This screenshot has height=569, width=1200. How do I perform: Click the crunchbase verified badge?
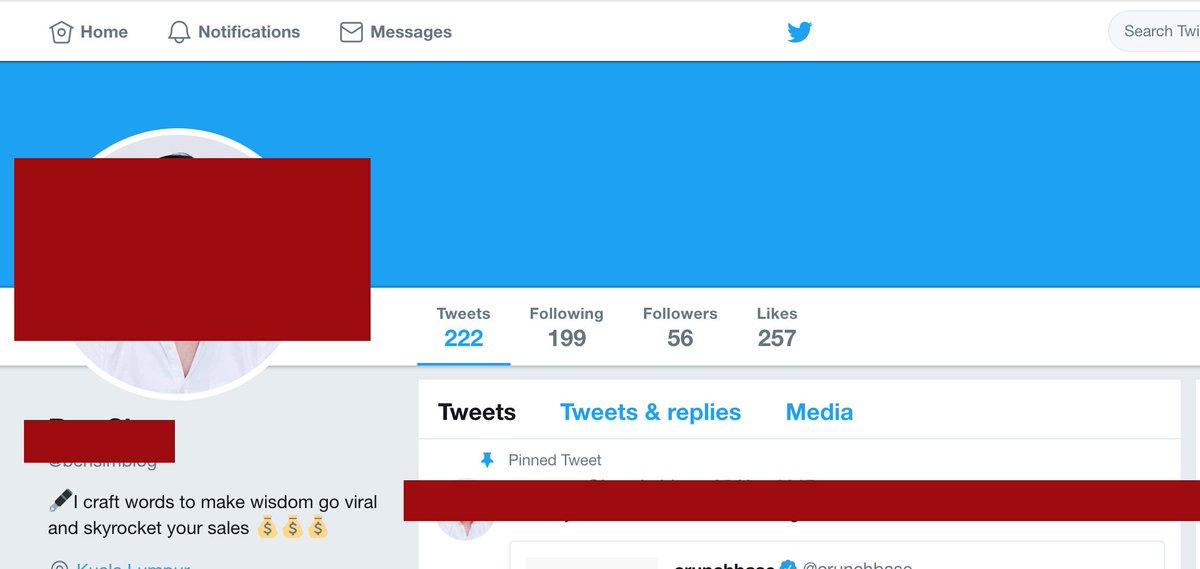click(788, 566)
